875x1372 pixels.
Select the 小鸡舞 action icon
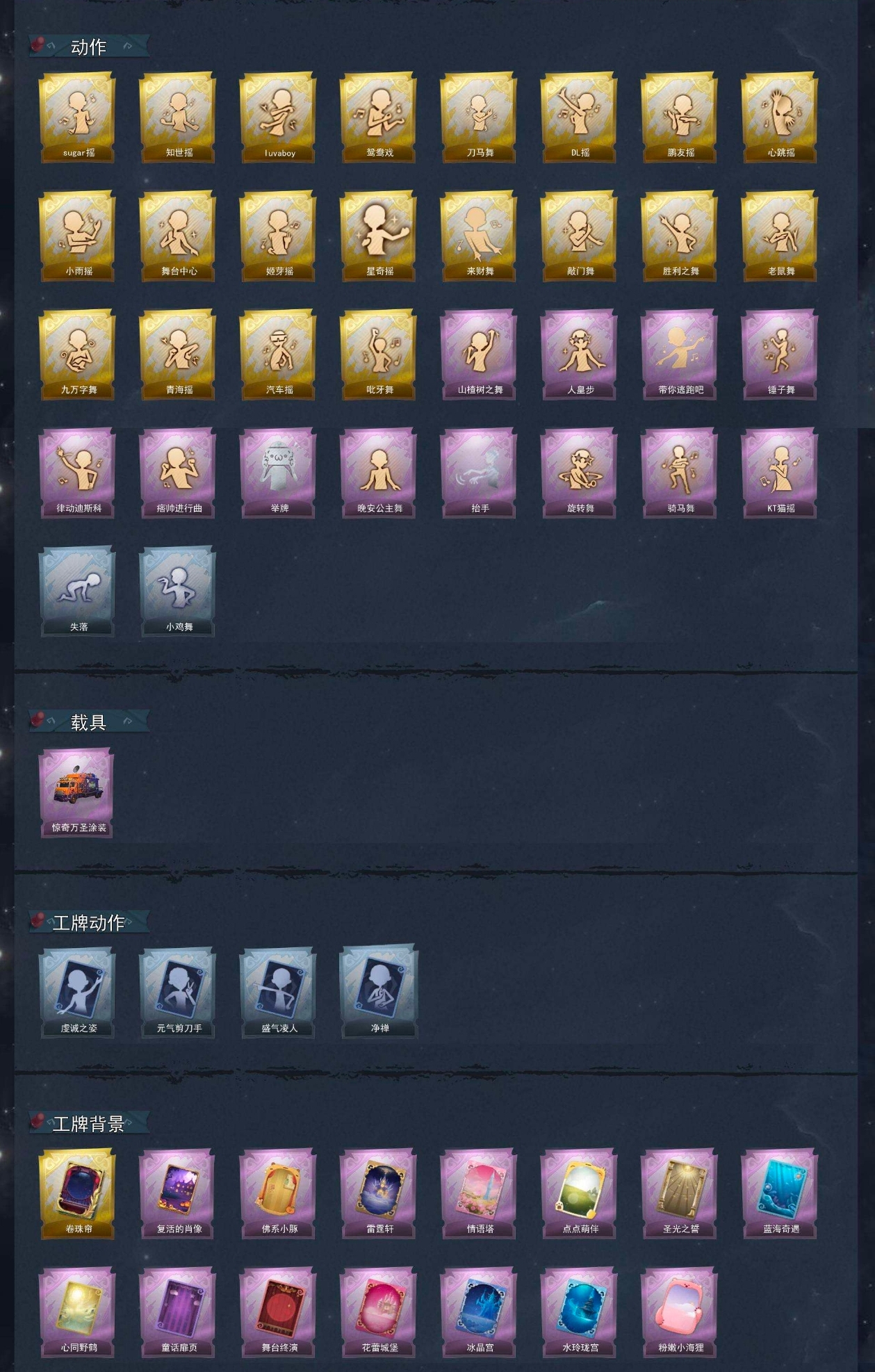[177, 591]
